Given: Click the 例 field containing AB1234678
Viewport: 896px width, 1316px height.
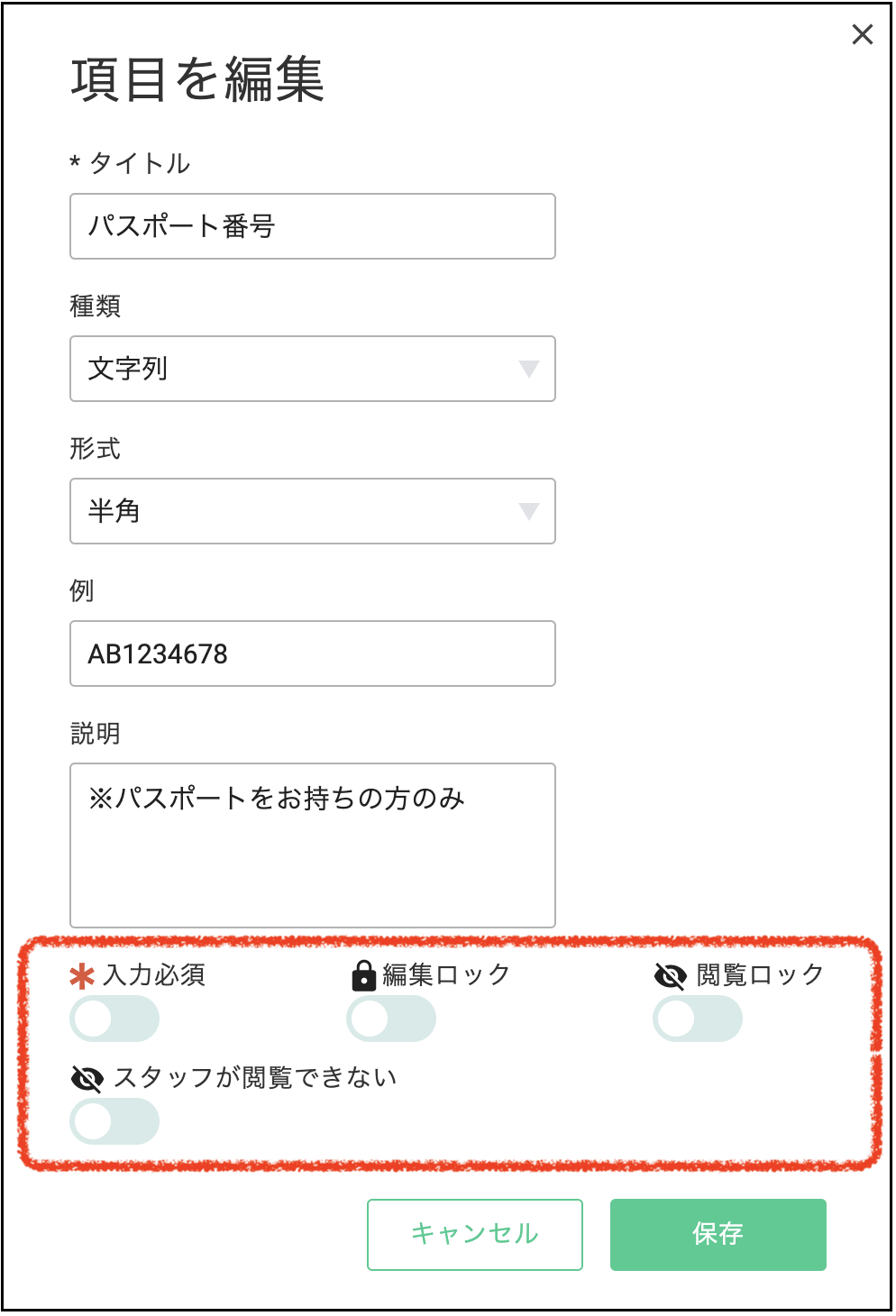Looking at the screenshot, I should coord(313,653).
